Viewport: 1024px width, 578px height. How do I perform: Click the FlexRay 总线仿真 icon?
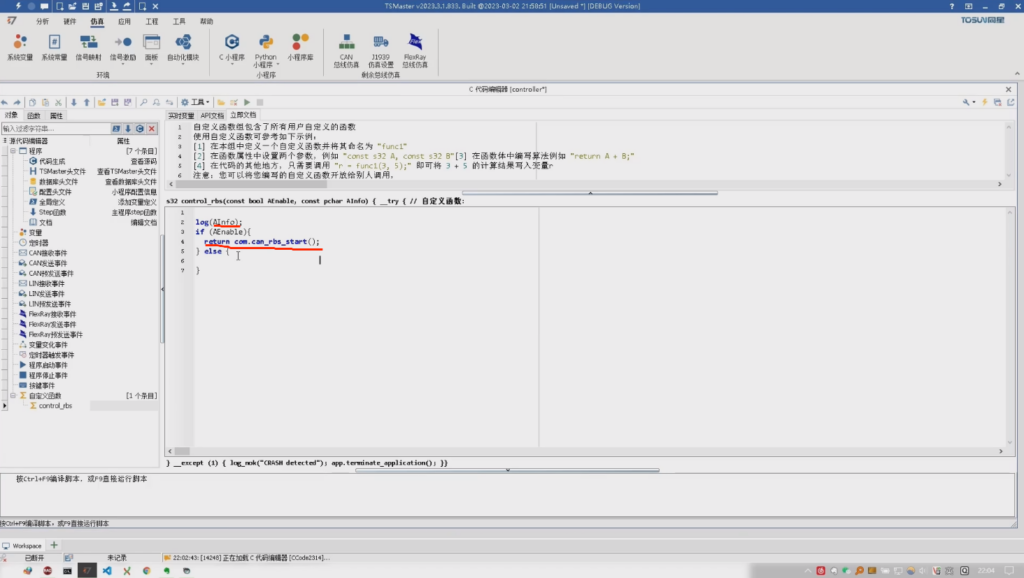(x=416, y=45)
